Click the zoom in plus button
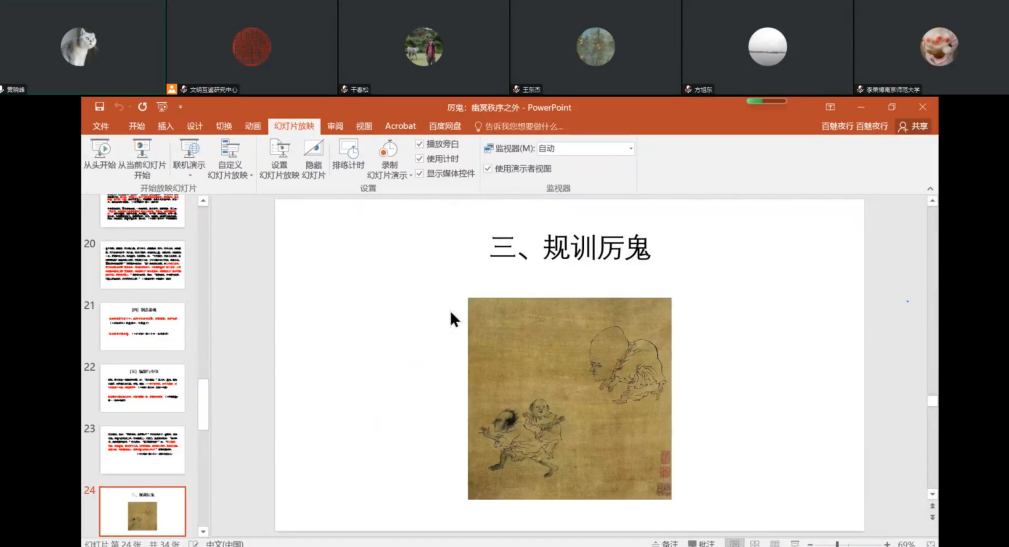The width and height of the screenshot is (1009, 547). point(887,544)
